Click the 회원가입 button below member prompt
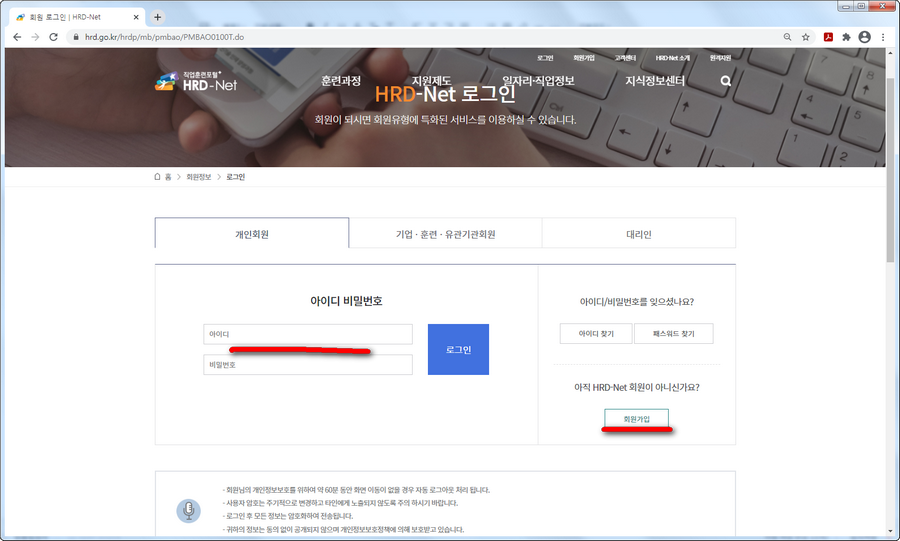Screen dimensions: 900x541 (636, 418)
